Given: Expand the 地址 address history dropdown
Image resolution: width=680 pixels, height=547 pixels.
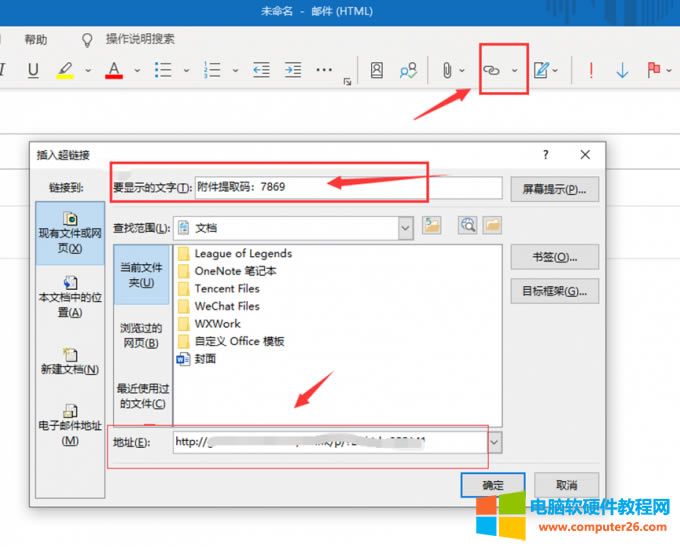Looking at the screenshot, I should 495,442.
